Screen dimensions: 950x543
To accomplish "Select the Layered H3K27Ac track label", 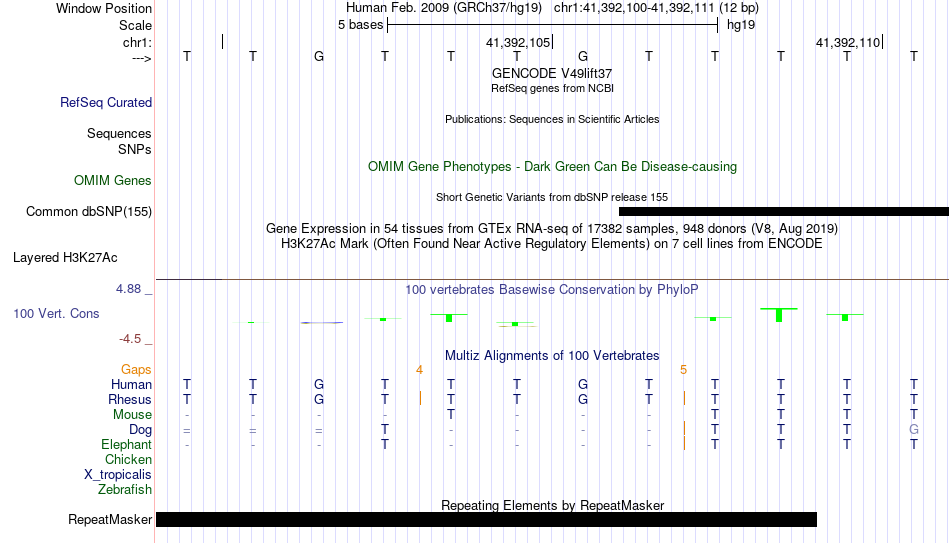I will (x=65, y=258).
